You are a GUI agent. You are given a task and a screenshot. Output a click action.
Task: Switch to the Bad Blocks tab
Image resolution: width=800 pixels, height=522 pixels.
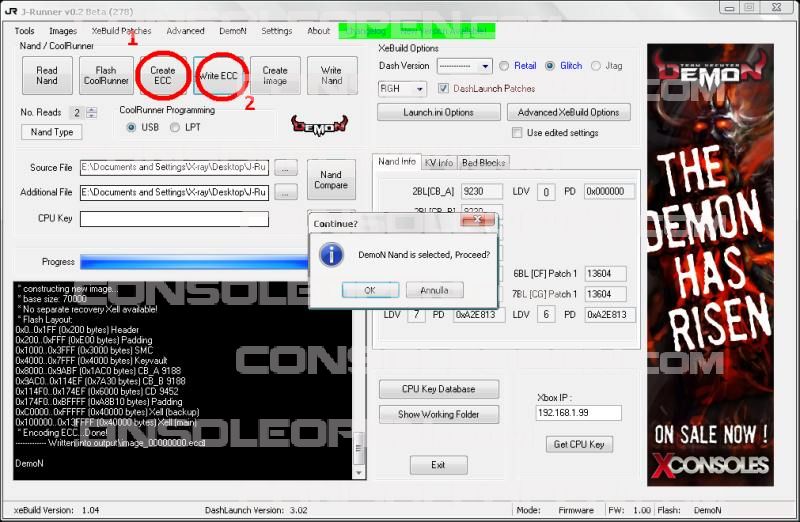pyautogui.click(x=483, y=162)
